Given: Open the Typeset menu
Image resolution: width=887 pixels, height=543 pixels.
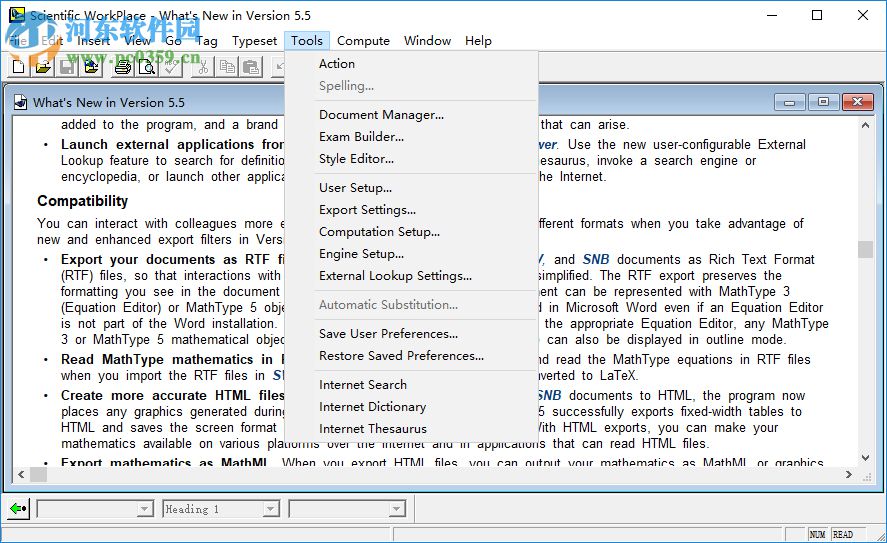Looking at the screenshot, I should [255, 41].
